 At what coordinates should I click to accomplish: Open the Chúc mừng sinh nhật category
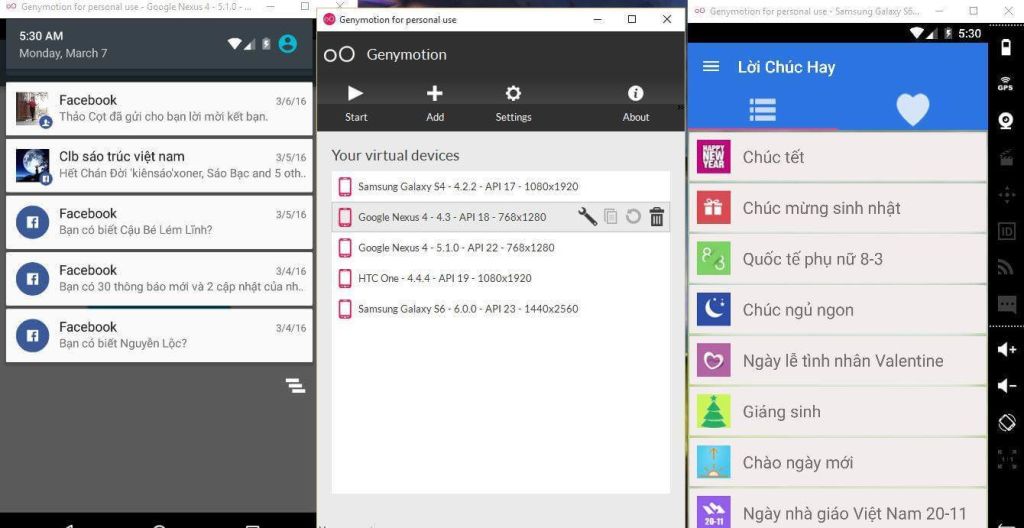coord(837,208)
